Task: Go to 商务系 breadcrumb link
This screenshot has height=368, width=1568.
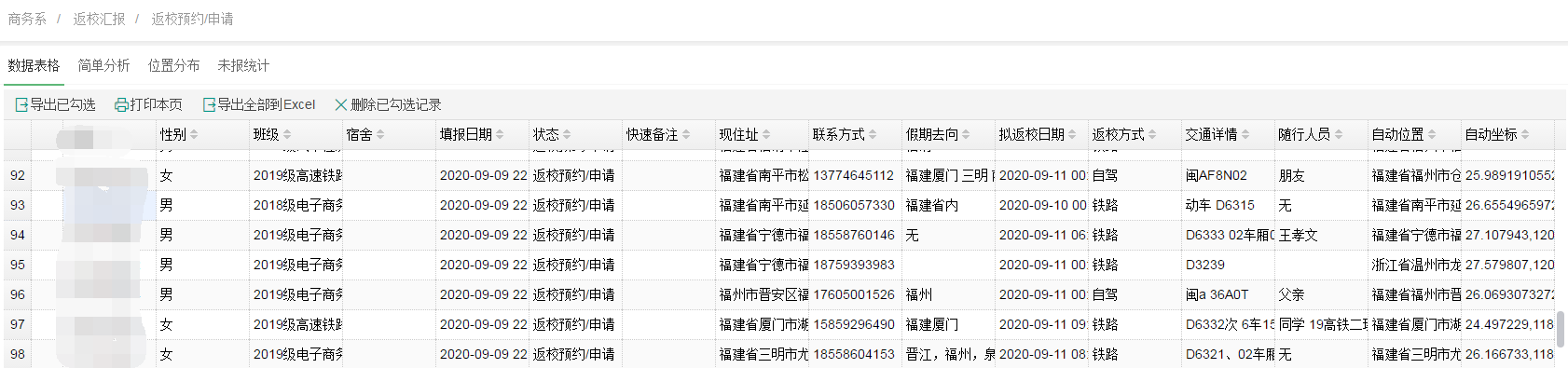Action: (x=27, y=19)
